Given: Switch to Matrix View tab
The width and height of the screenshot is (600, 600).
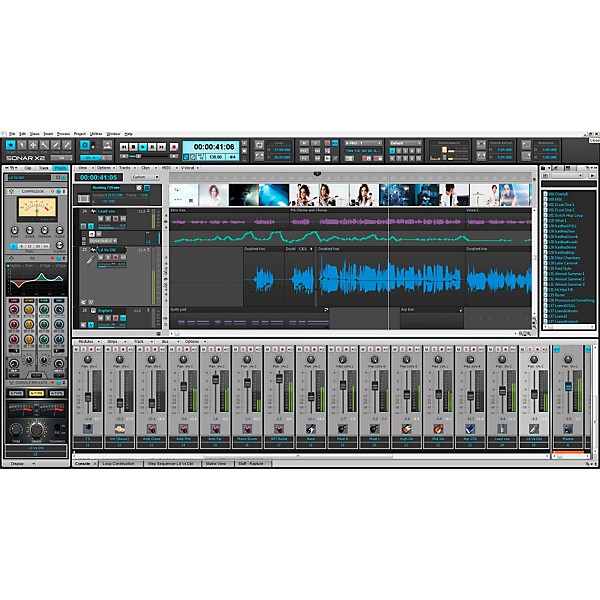Looking at the screenshot, I should pyautogui.click(x=216, y=463).
